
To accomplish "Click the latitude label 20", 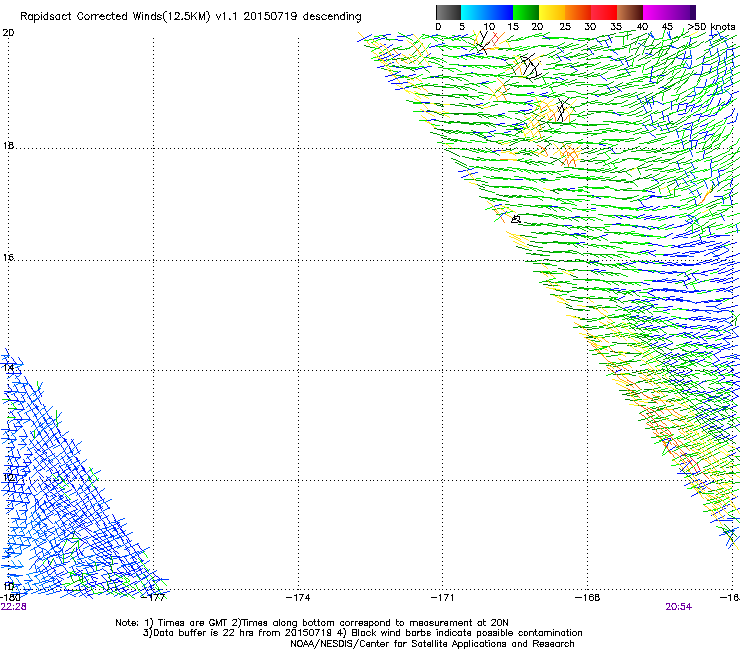I will (8, 33).
